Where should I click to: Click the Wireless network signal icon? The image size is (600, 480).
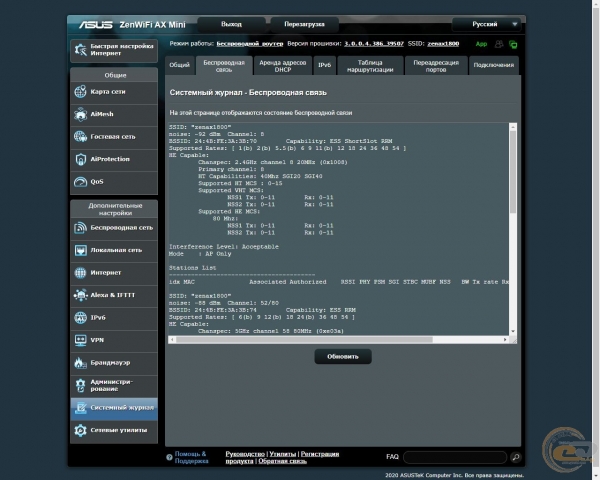pyautogui.click(x=80, y=228)
